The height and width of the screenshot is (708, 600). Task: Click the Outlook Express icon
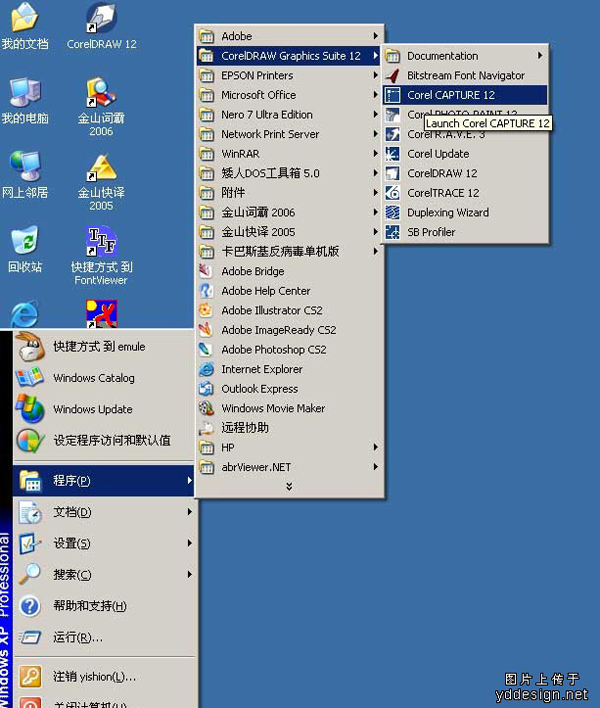point(206,389)
